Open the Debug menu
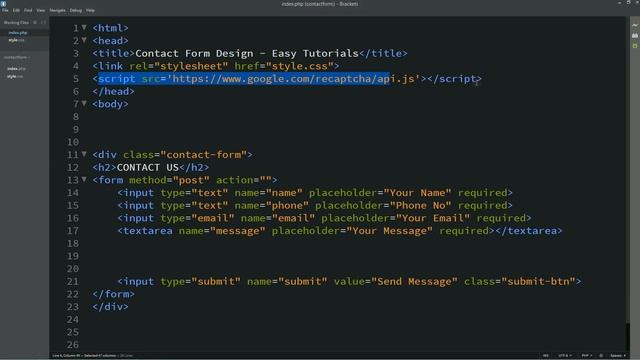Image resolution: width=640 pixels, height=360 pixels. (x=76, y=10)
